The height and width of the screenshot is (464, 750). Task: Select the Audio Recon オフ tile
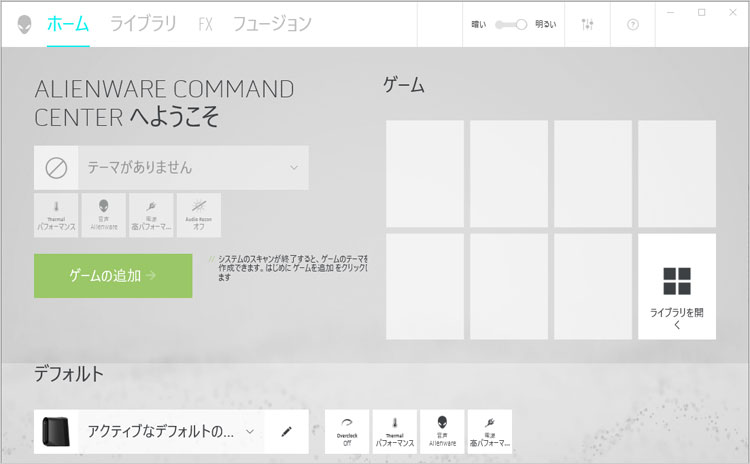click(x=199, y=215)
